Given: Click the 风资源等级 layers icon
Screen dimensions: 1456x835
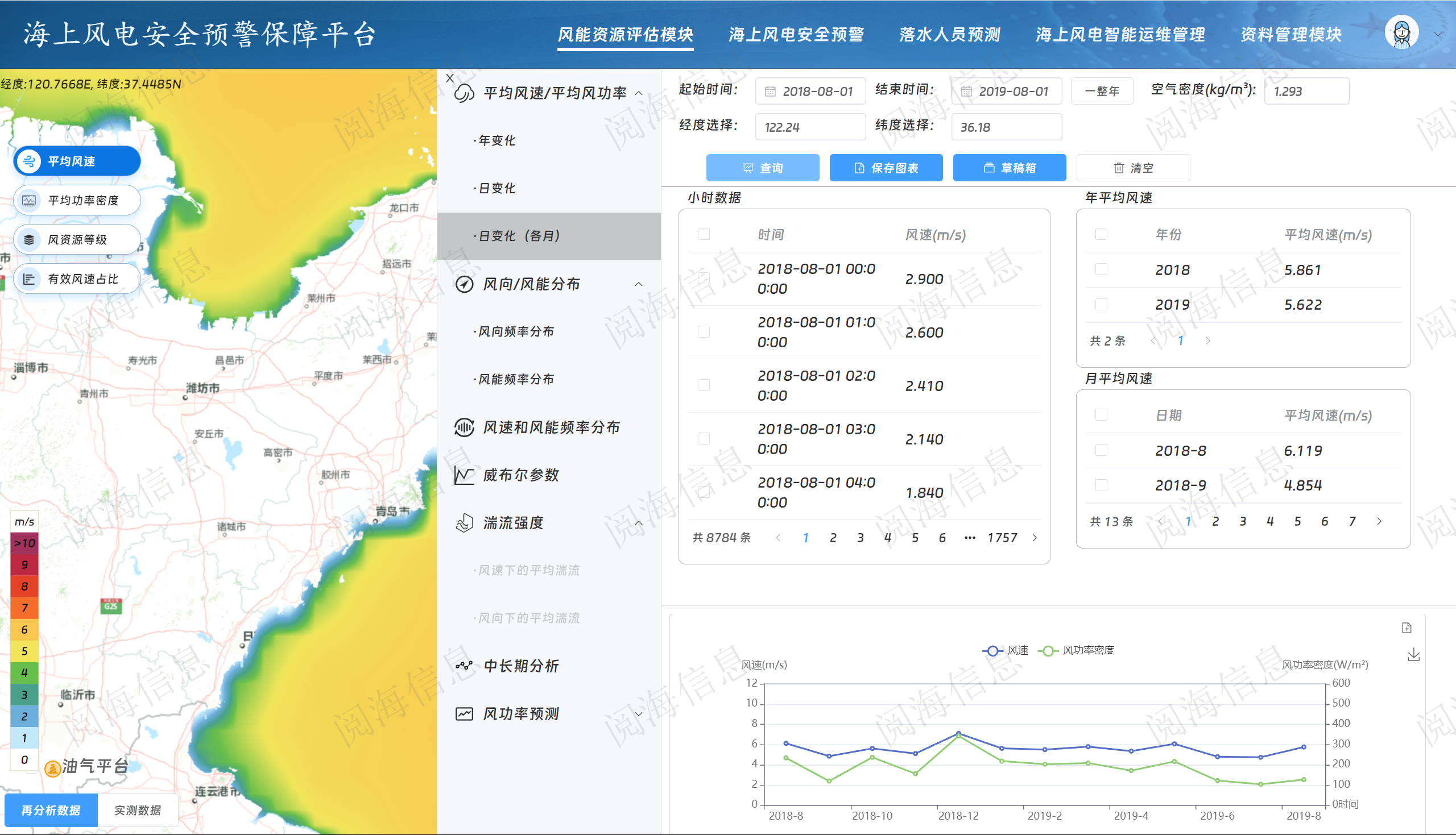Looking at the screenshot, I should click(x=29, y=240).
